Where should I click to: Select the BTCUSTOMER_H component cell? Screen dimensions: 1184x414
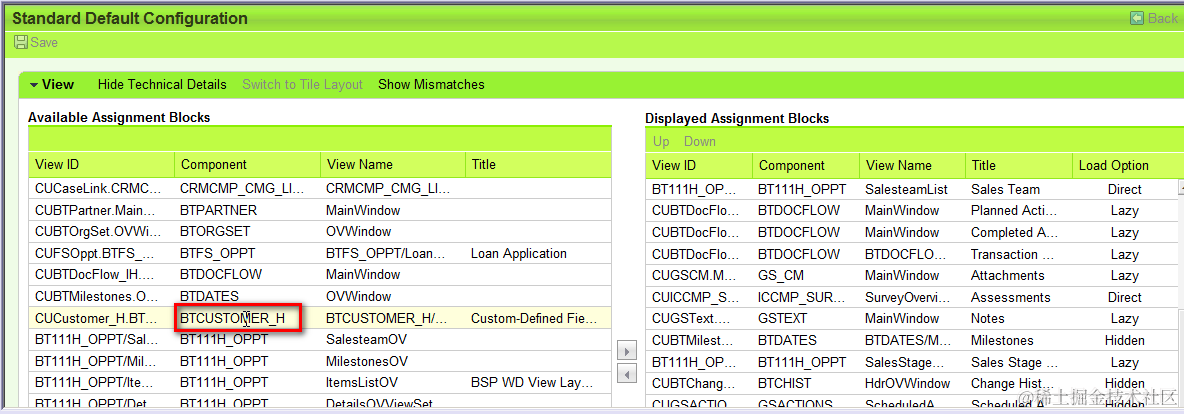pyautogui.click(x=247, y=318)
